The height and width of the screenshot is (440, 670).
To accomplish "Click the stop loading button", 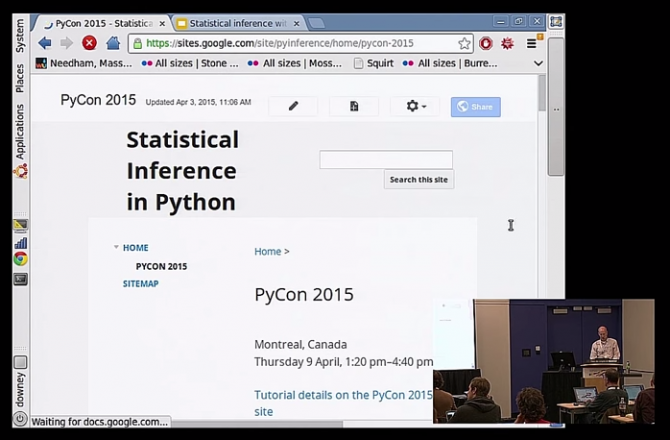I will point(90,43).
